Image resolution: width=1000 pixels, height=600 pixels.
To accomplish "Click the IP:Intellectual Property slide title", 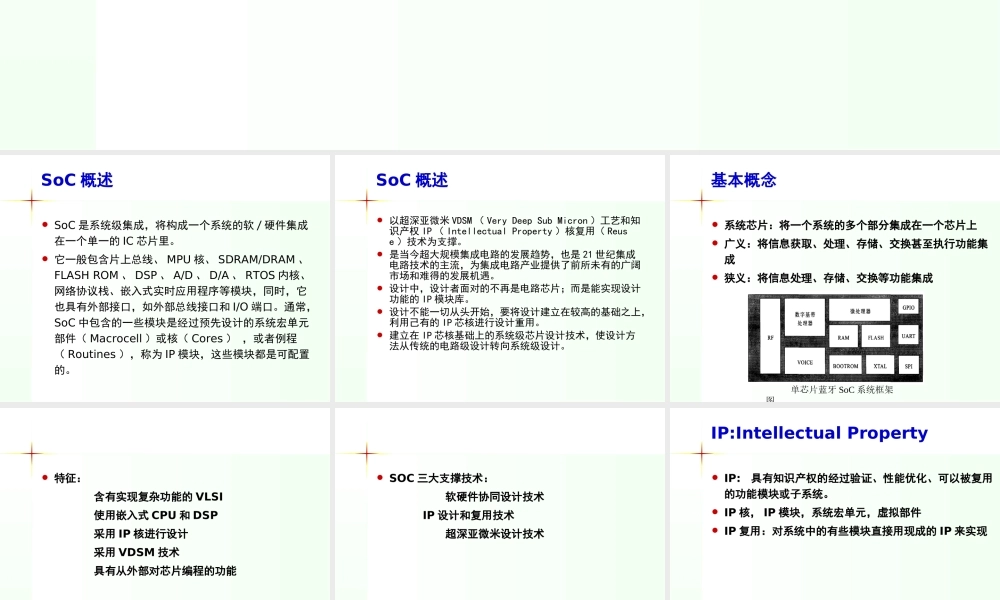I will (x=819, y=433).
